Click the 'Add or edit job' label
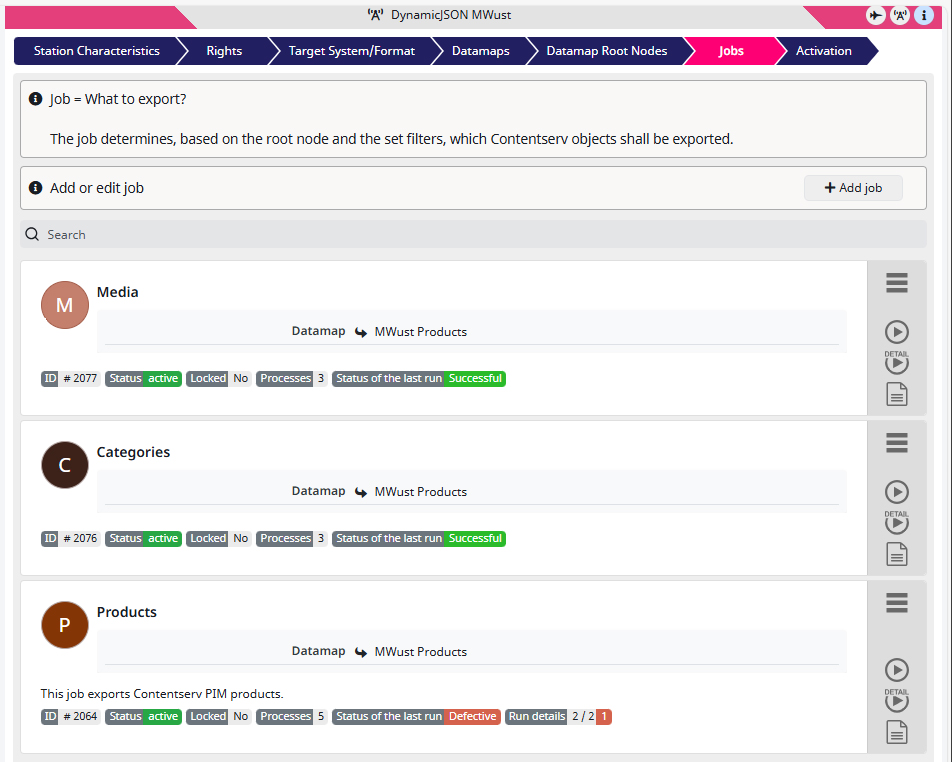 pyautogui.click(x=97, y=188)
